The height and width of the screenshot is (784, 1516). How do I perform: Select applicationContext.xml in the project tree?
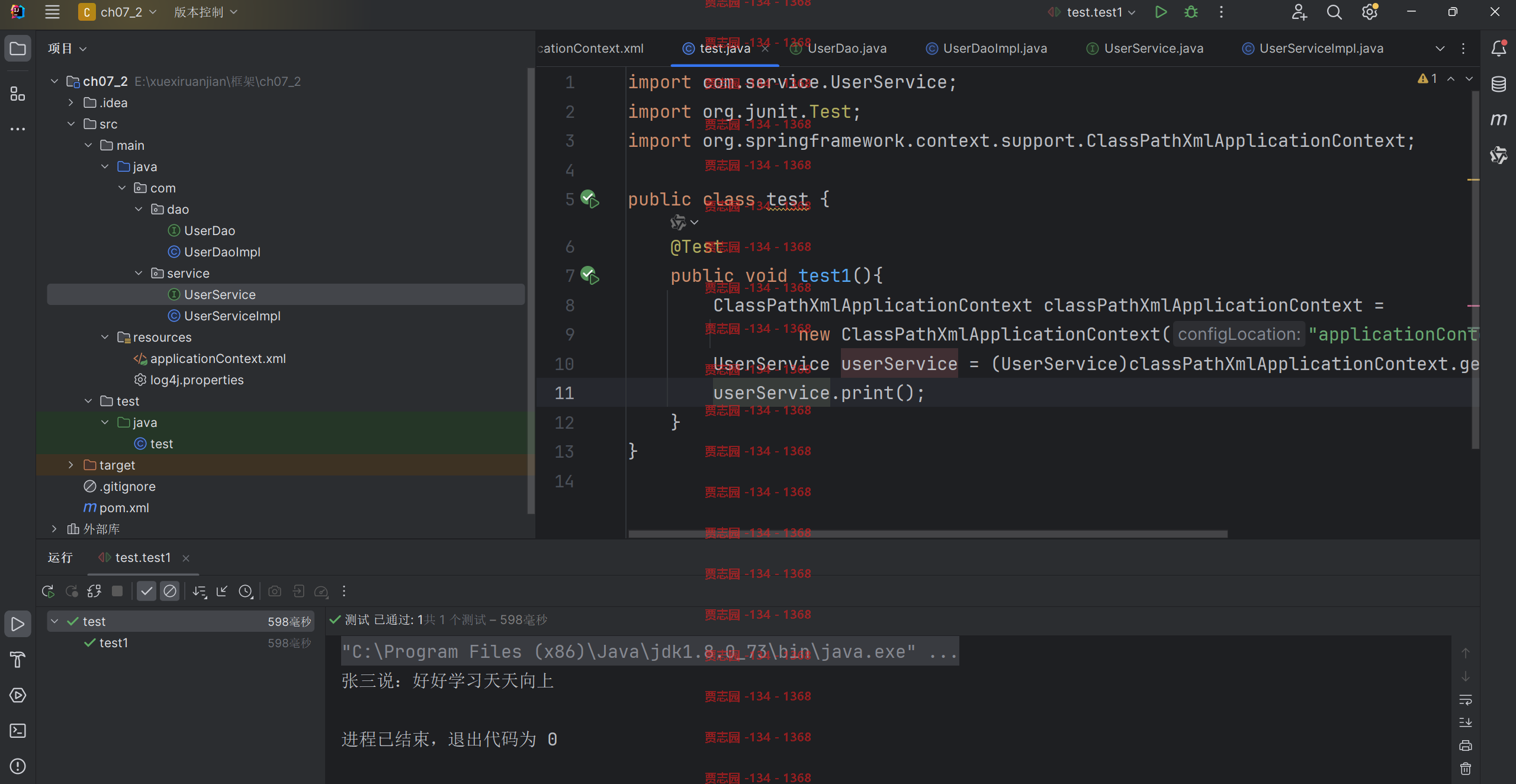click(218, 358)
